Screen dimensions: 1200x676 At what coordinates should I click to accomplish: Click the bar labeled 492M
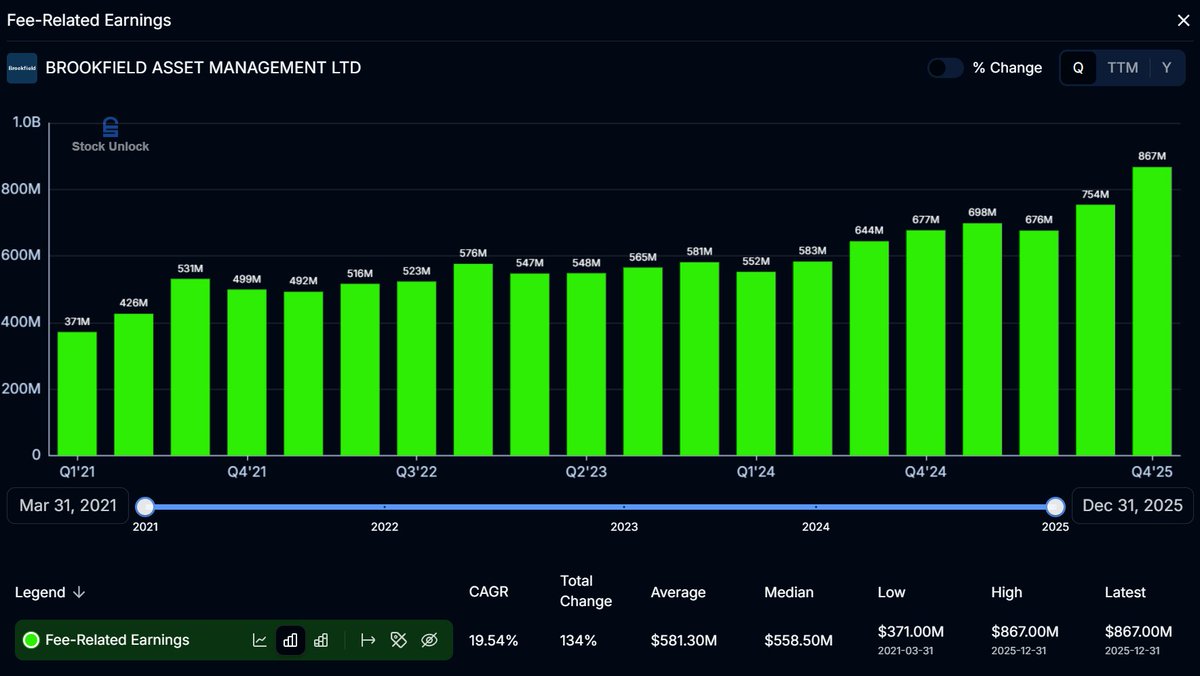tap(303, 374)
